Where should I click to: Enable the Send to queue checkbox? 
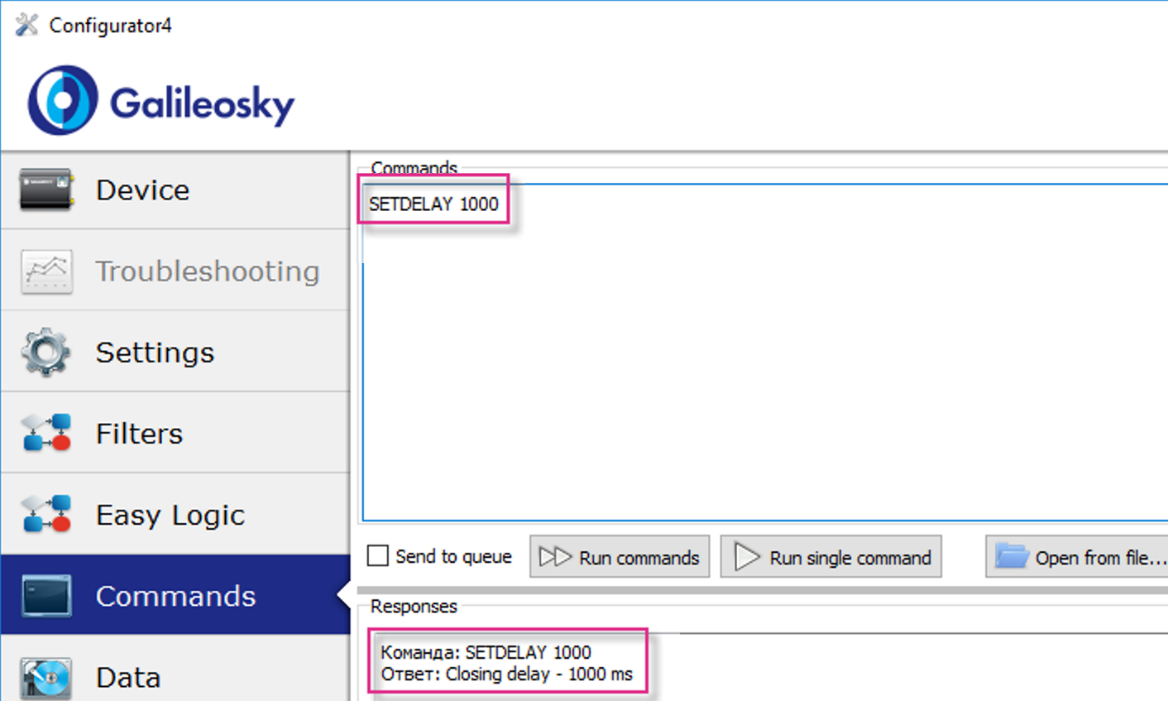tap(378, 556)
